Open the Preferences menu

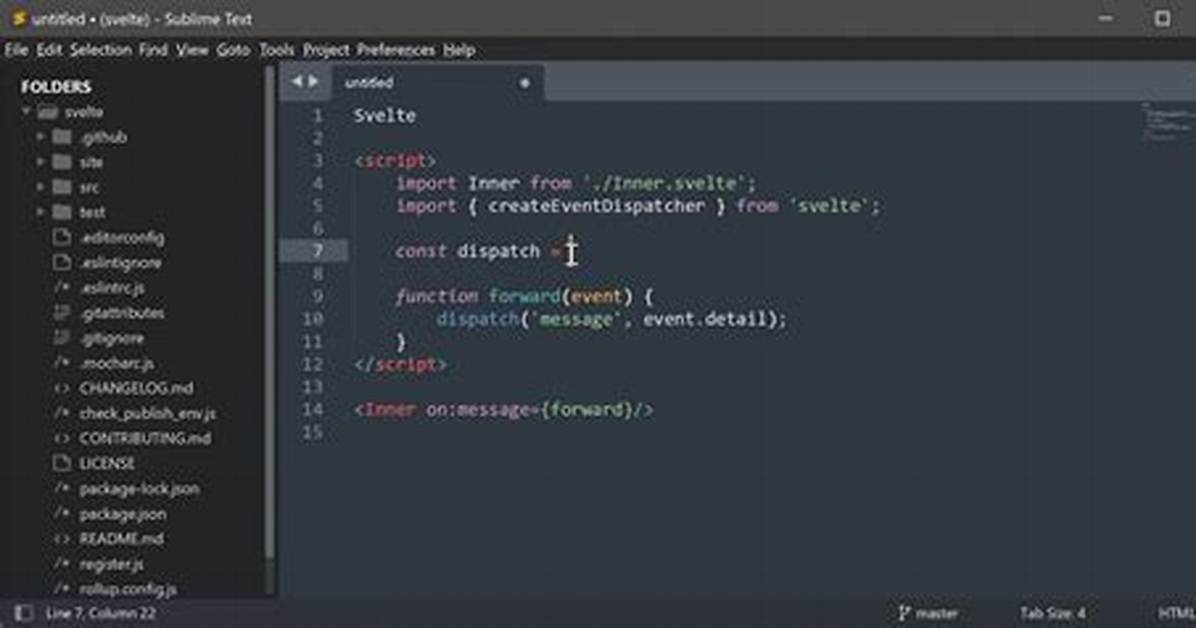click(x=396, y=50)
